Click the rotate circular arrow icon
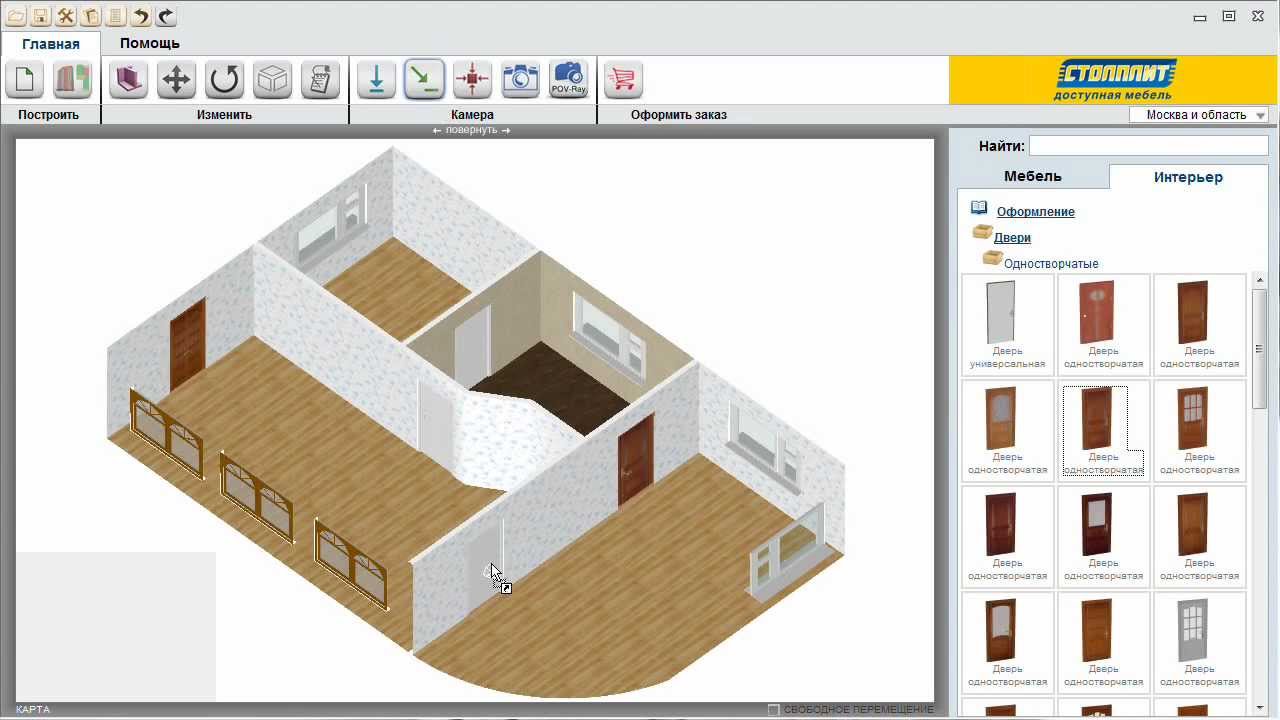 (224, 79)
